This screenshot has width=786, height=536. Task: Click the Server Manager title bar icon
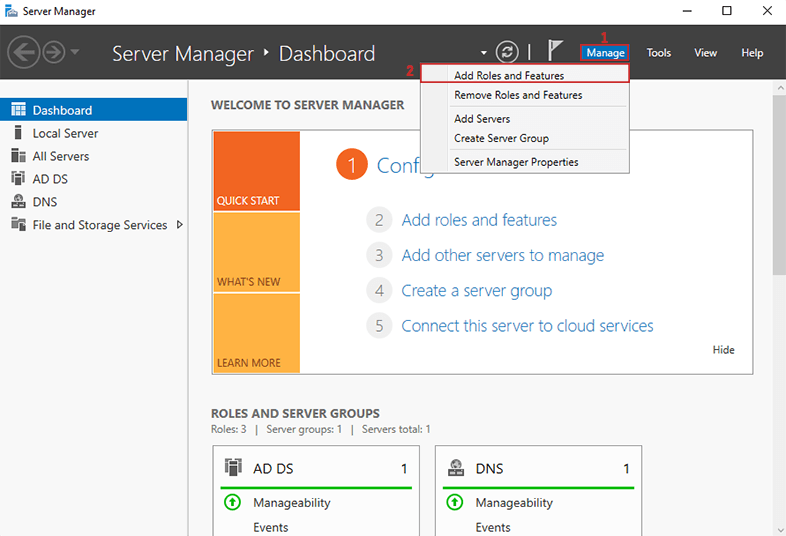coord(11,11)
